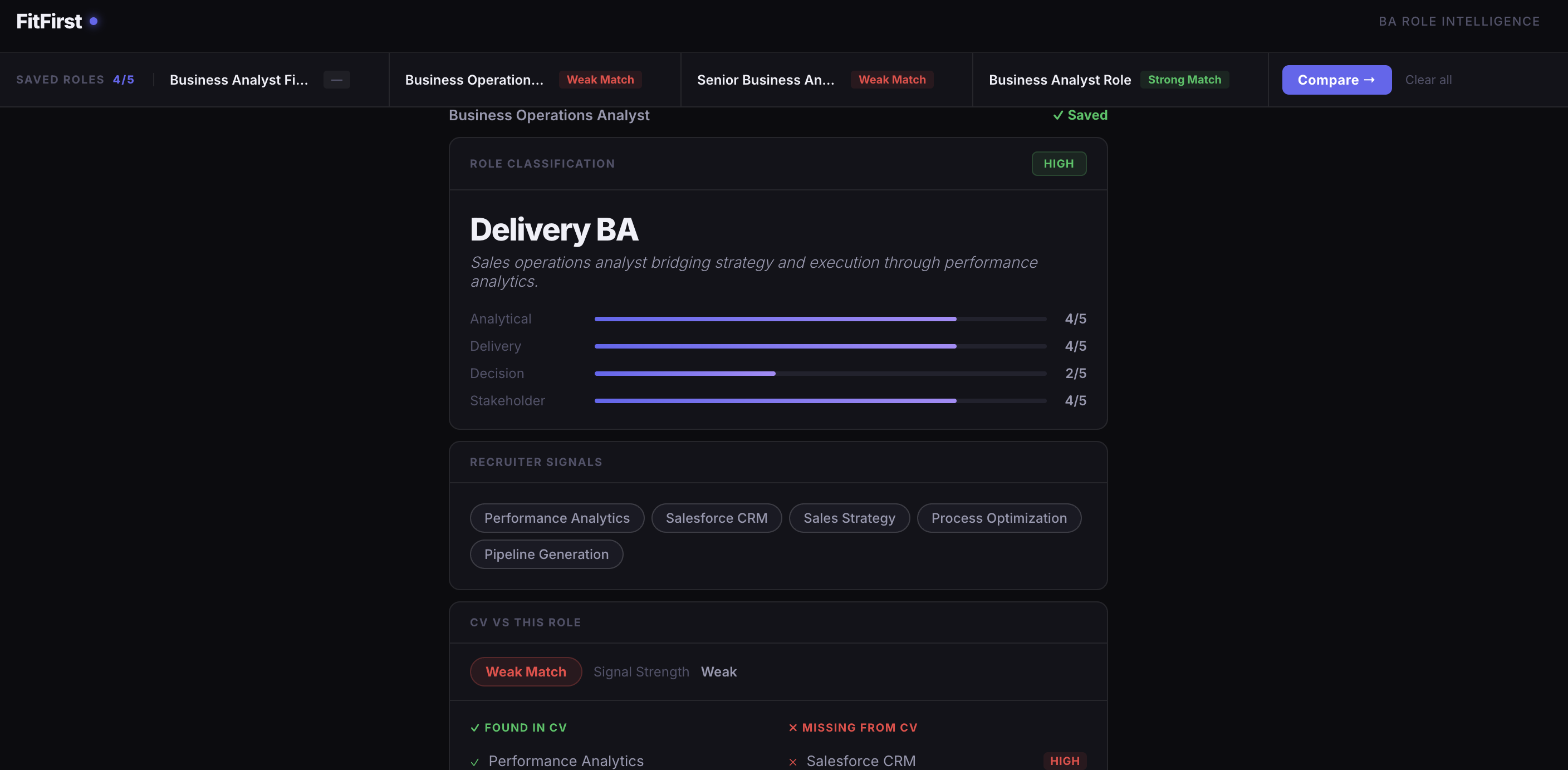Click the FitFirst logo
Screen dimensions: 1568x770
click(48, 21)
